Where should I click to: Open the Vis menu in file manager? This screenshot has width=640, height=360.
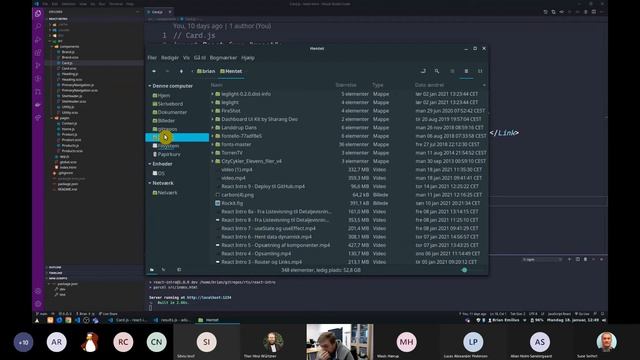pos(186,58)
